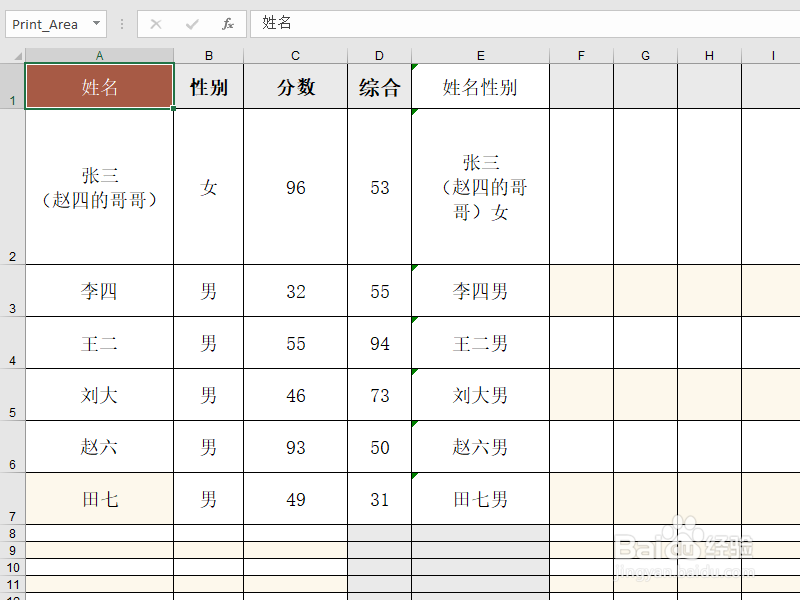Image resolution: width=800 pixels, height=600 pixels.
Task: Select column A header
Action: tap(99, 55)
